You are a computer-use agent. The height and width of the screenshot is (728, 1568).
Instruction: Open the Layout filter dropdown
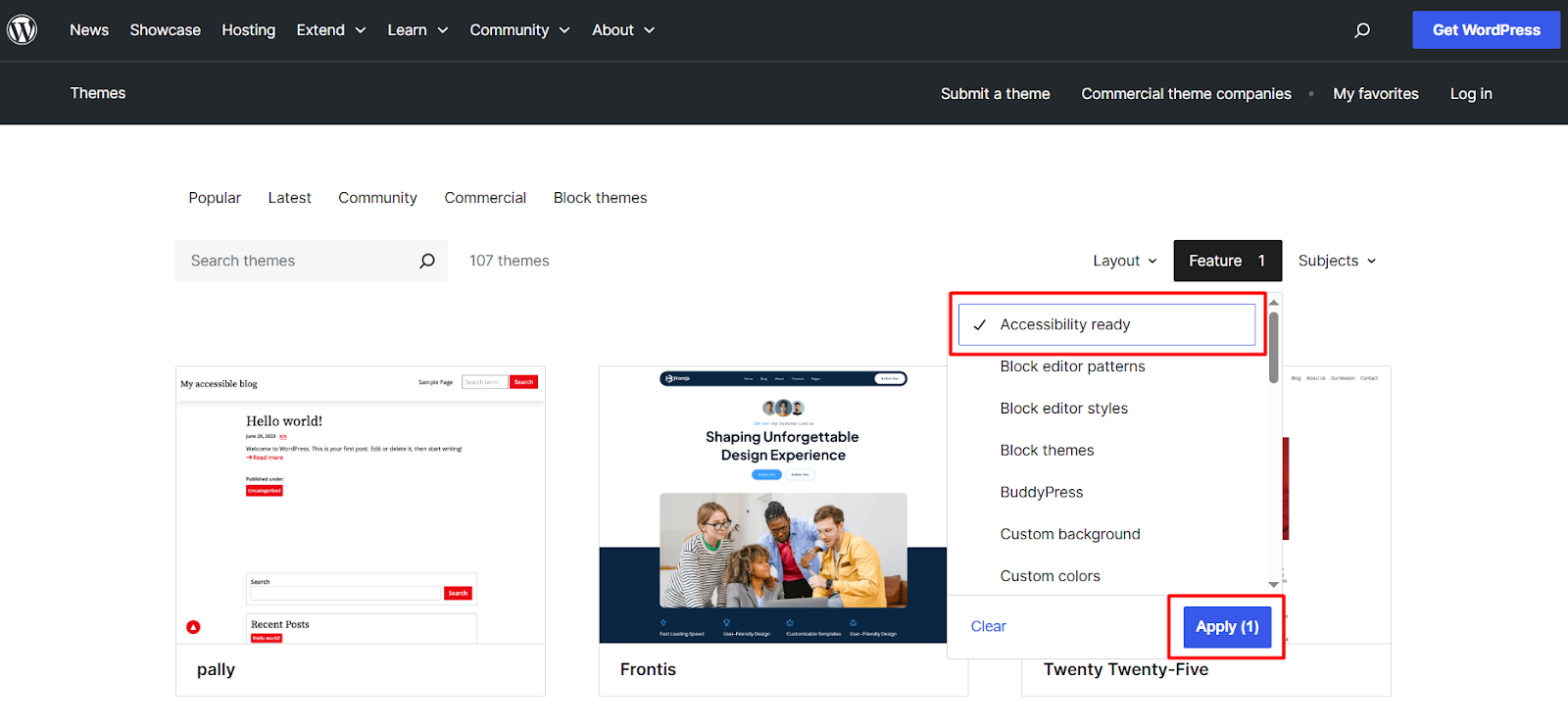tap(1125, 261)
